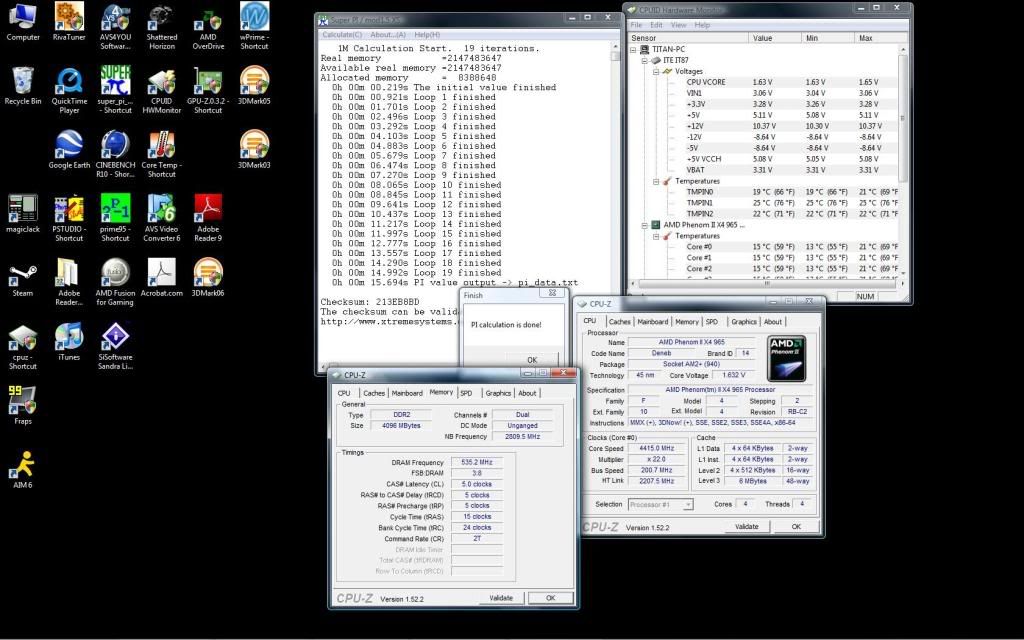This screenshot has height=640, width=1024.
Task: Click the Recycle Bin icon
Action: point(23,86)
